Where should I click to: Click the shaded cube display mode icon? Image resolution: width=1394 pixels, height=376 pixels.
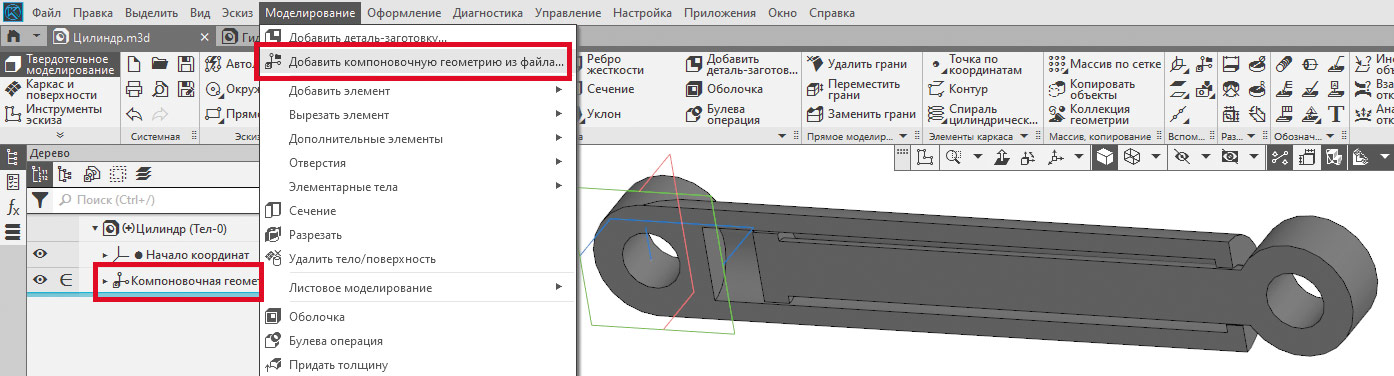coord(1105,157)
